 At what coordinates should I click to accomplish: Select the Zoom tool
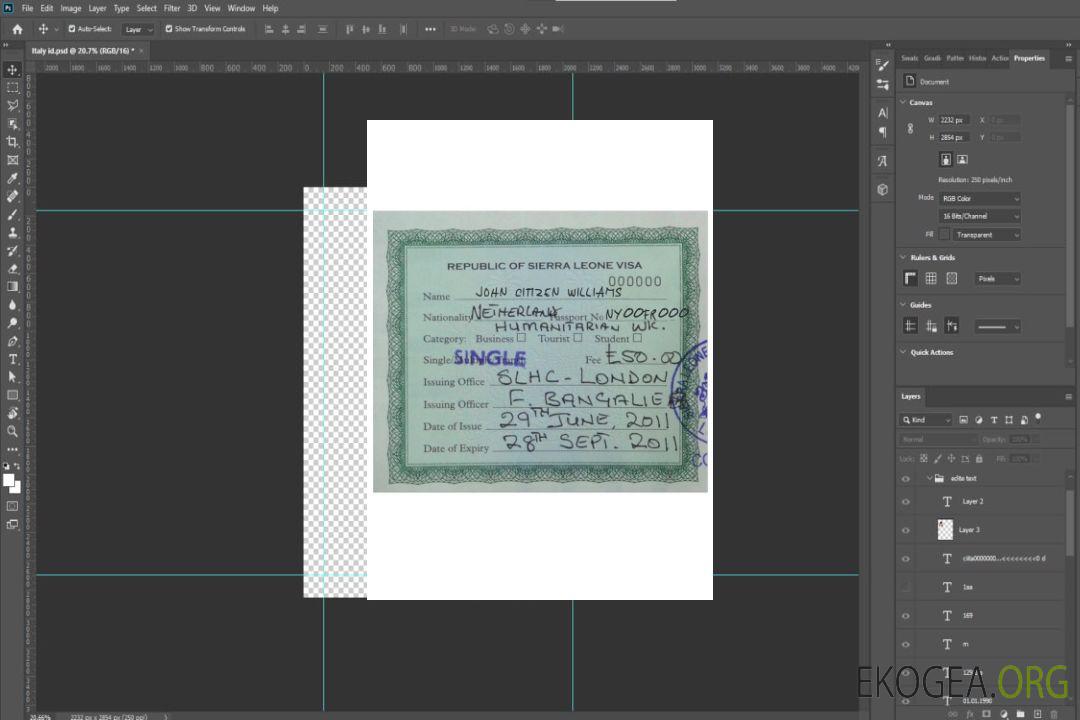[x=13, y=431]
